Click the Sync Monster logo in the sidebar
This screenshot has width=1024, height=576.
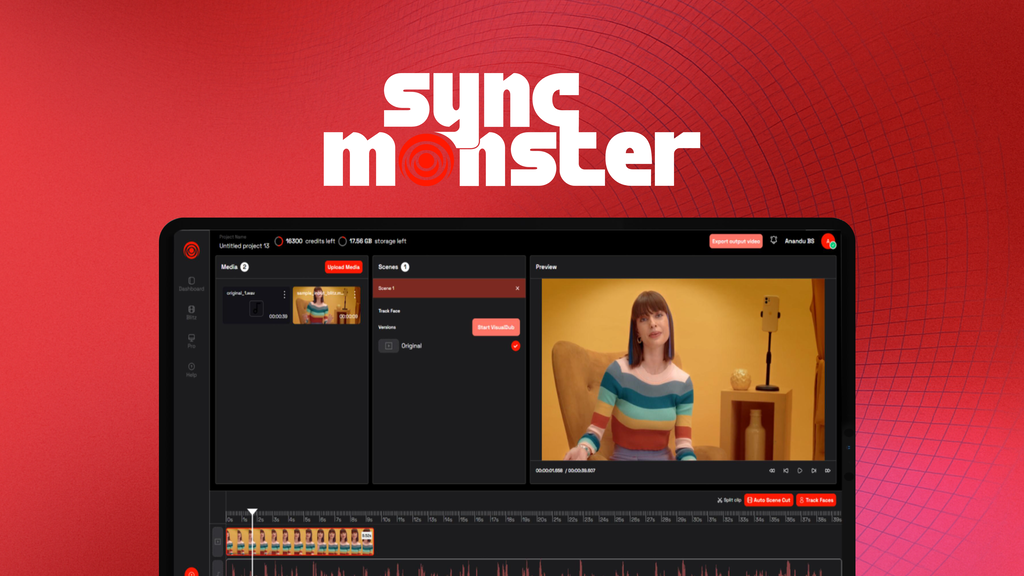pyautogui.click(x=192, y=248)
